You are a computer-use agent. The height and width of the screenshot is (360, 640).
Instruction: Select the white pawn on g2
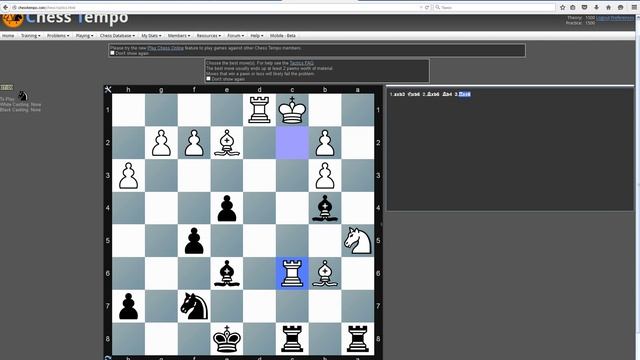161,142
